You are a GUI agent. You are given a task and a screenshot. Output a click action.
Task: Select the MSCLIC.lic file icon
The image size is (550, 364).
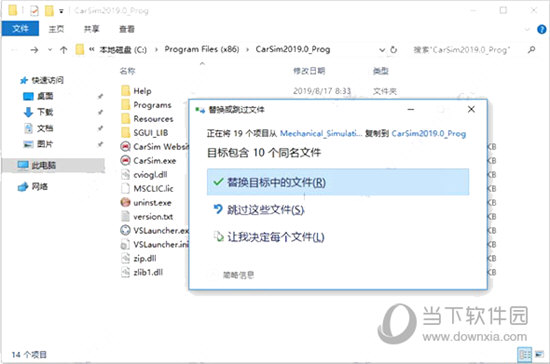(125, 188)
